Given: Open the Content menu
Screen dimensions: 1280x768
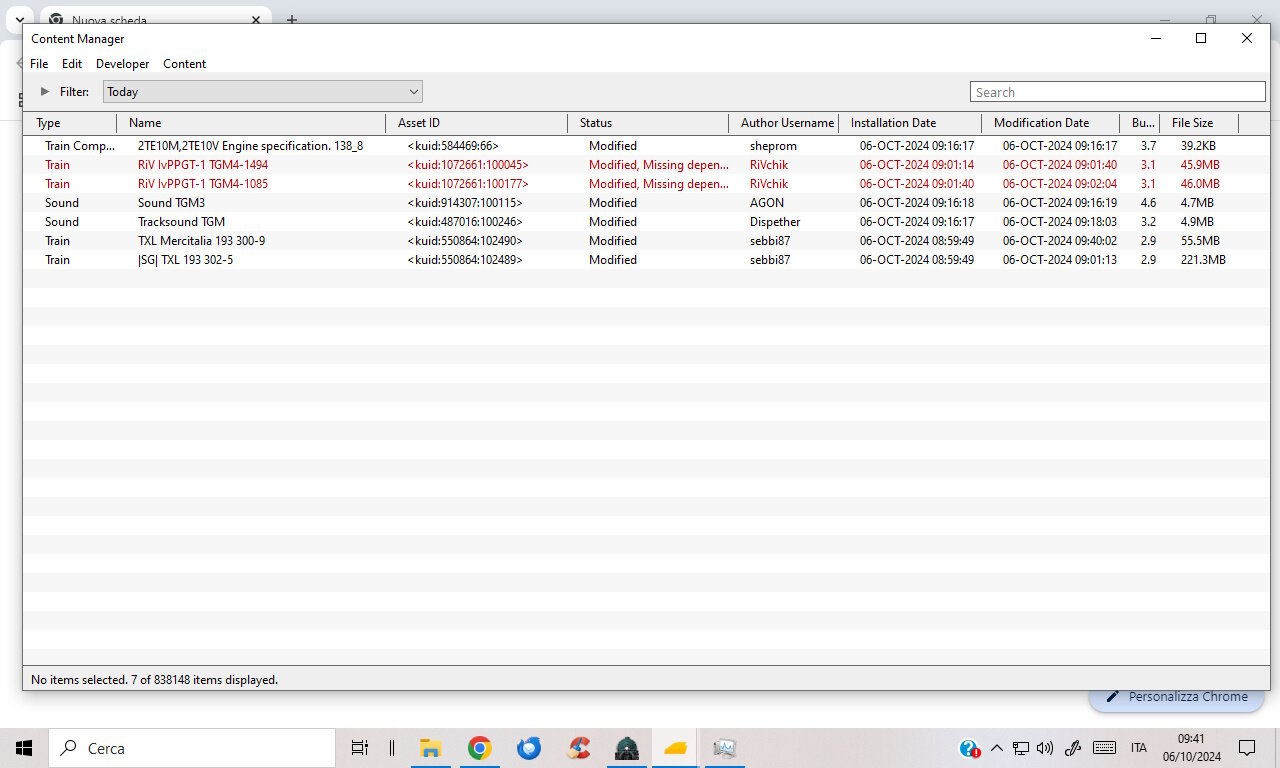Looking at the screenshot, I should pyautogui.click(x=185, y=64).
